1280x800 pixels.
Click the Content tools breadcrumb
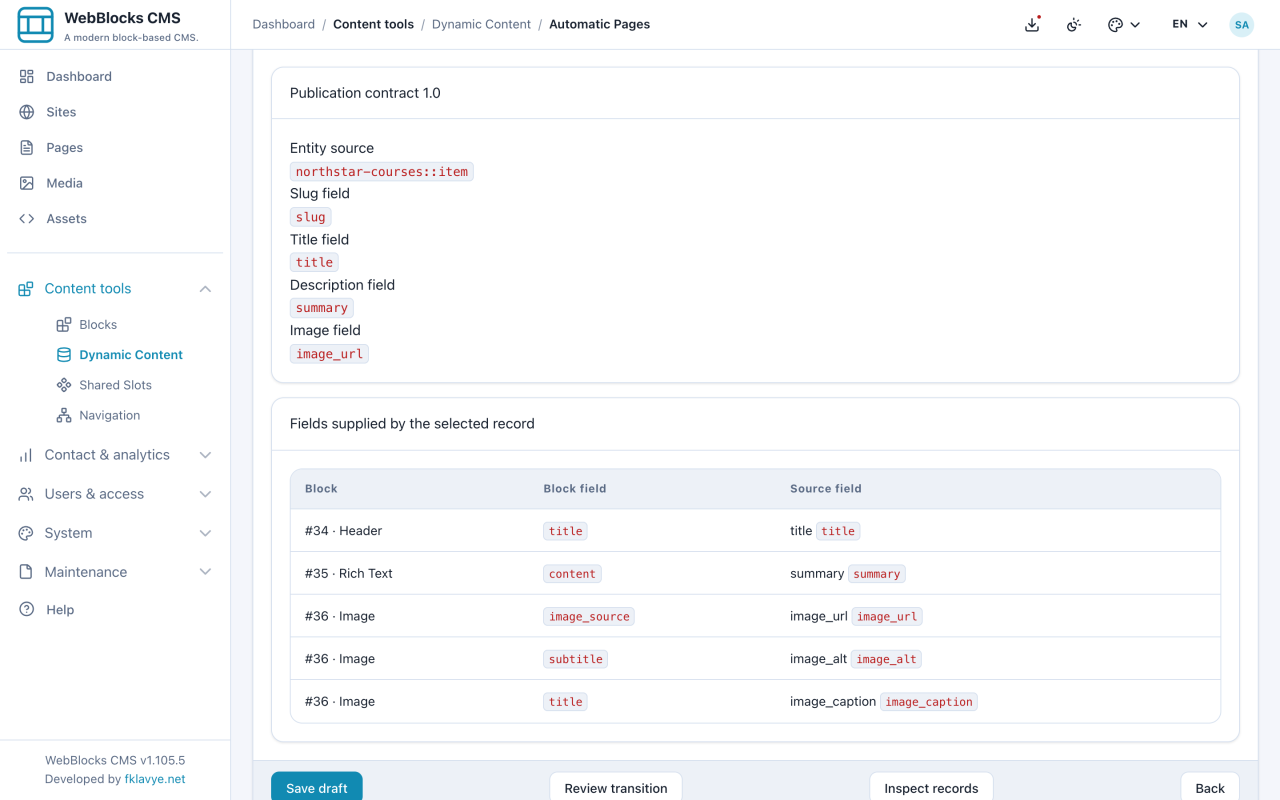(x=373, y=24)
